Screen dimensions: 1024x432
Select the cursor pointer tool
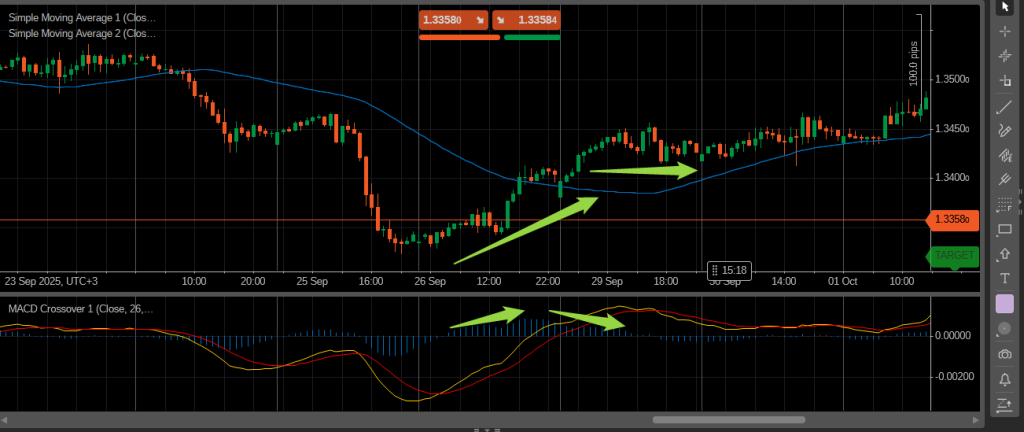1005,6
